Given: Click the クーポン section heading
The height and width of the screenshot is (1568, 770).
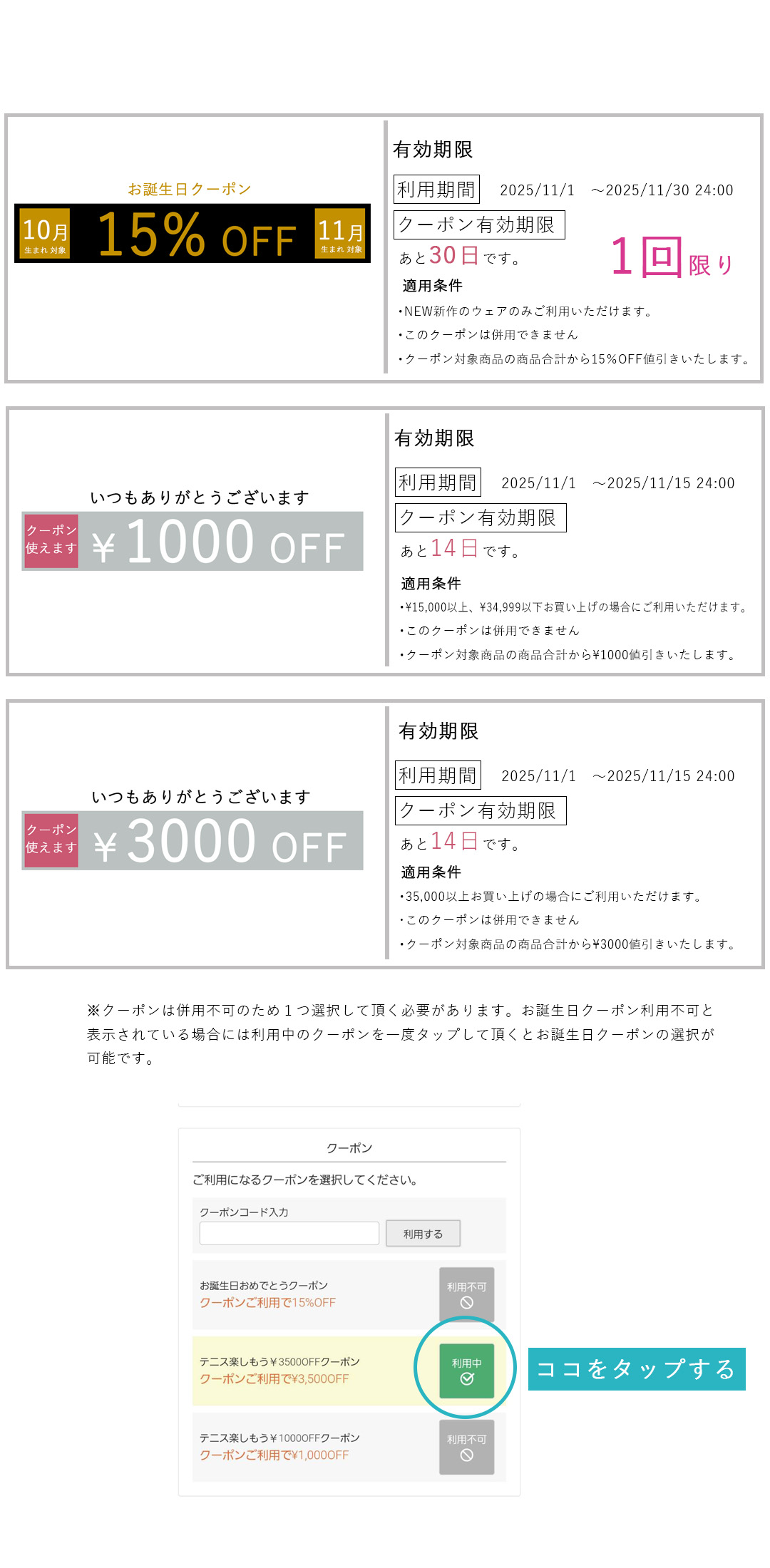Looking at the screenshot, I should pos(349,1148).
